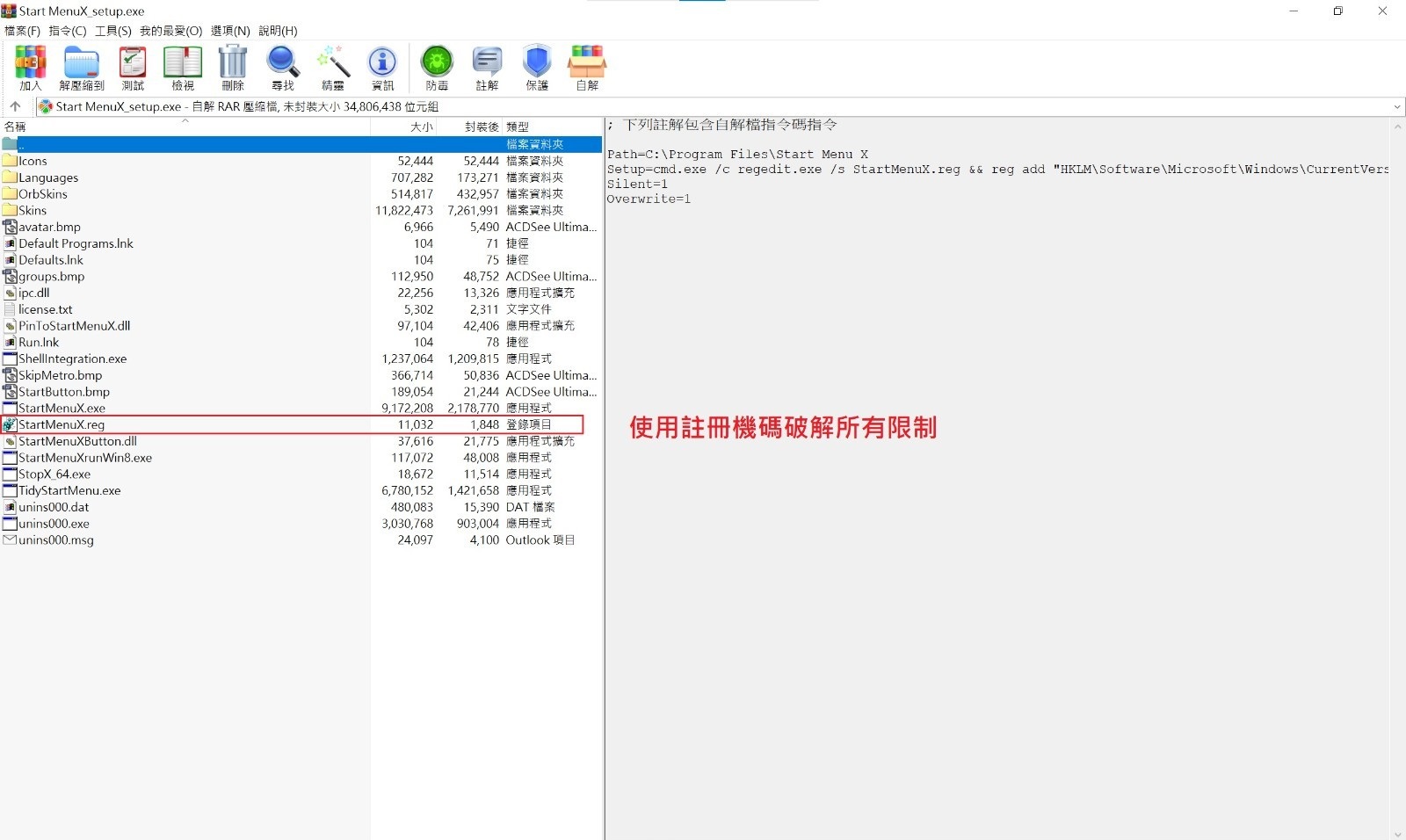Click the Silent=1 comment line
1406x840 pixels.
(637, 184)
